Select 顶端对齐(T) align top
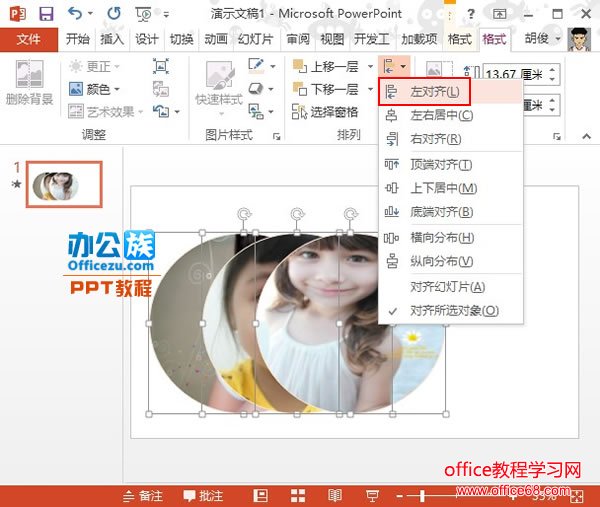This screenshot has height=507, width=600. click(450, 165)
